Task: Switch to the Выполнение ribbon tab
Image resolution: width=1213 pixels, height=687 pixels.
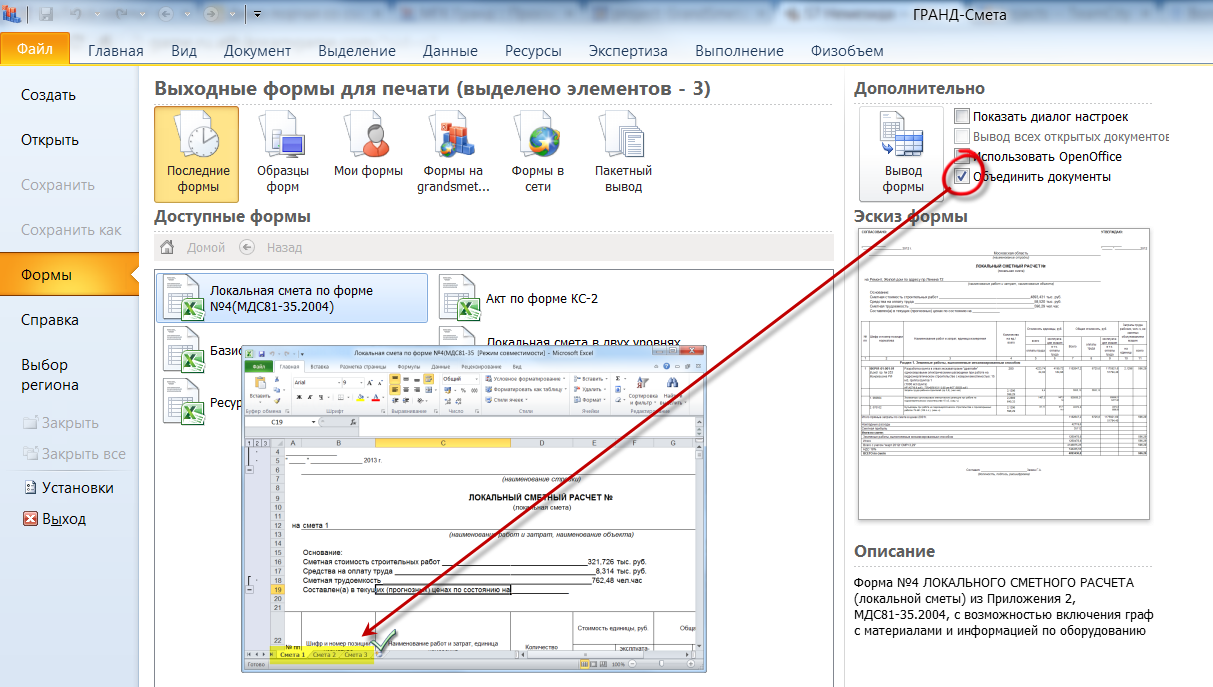Action: coord(739,51)
